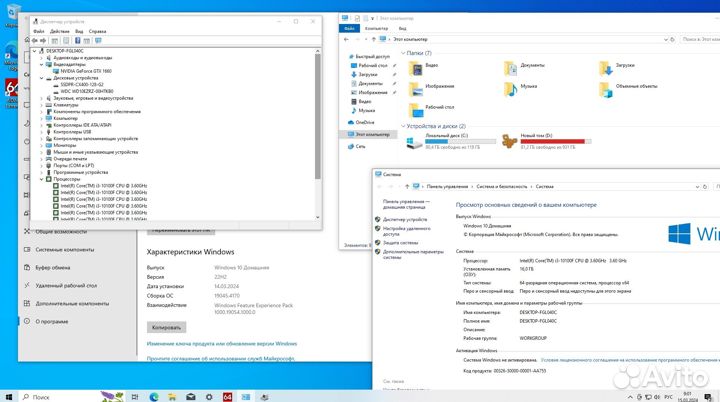Click the monitor-shaped scan hardware icon in Device Manager
Image resolution: width=720 pixels, height=402 pixels.
click(98, 40)
